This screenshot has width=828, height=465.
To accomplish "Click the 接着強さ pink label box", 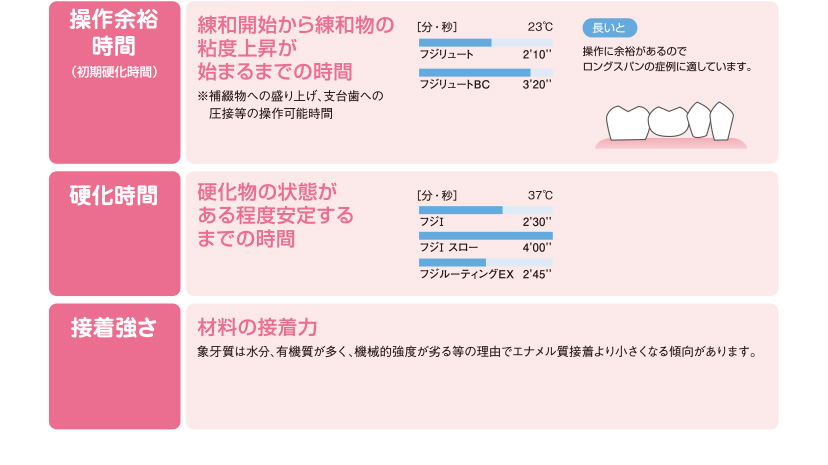I will (115, 366).
